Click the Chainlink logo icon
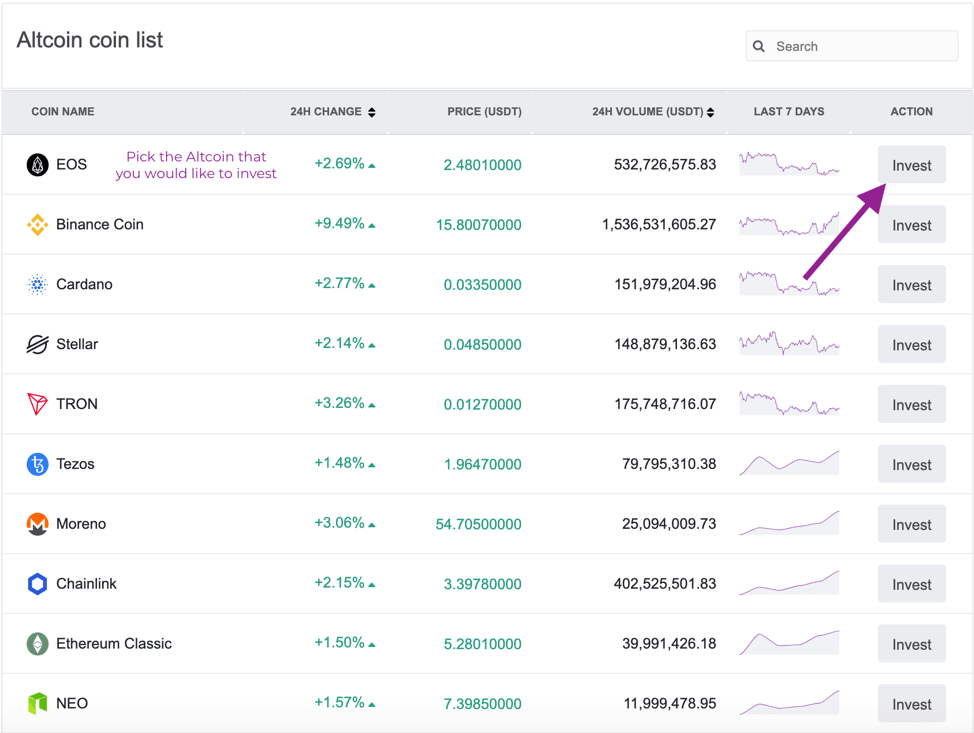The image size is (974, 733). pos(37,584)
